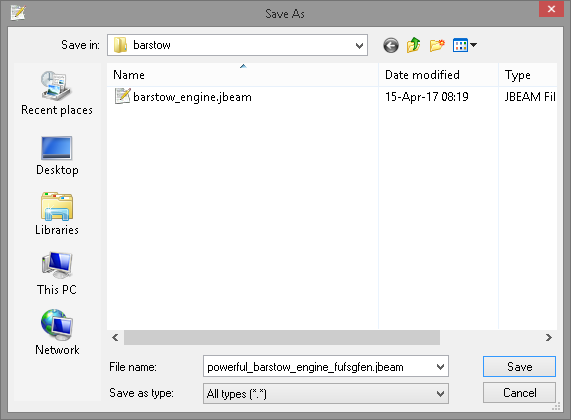
Task: Go back to last folder visited
Action: click(391, 46)
